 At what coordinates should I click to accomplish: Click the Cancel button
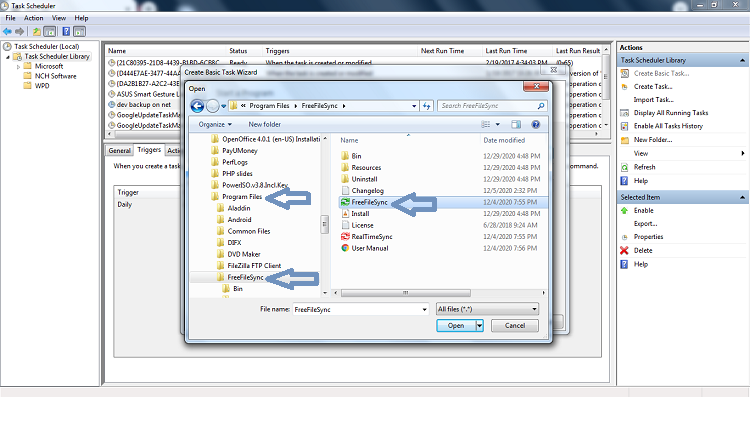click(x=515, y=326)
